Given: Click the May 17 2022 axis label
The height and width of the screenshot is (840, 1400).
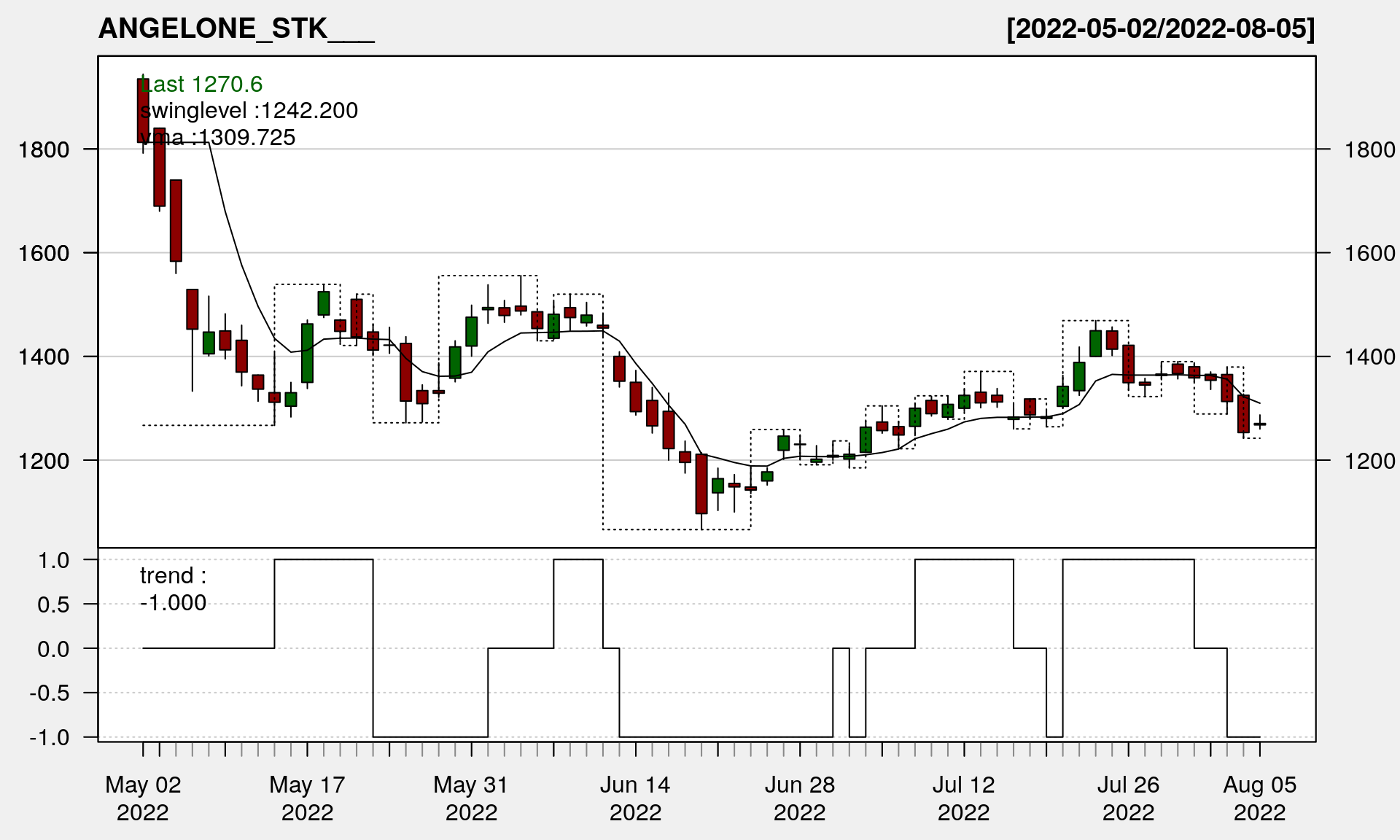Looking at the screenshot, I should [x=307, y=798].
